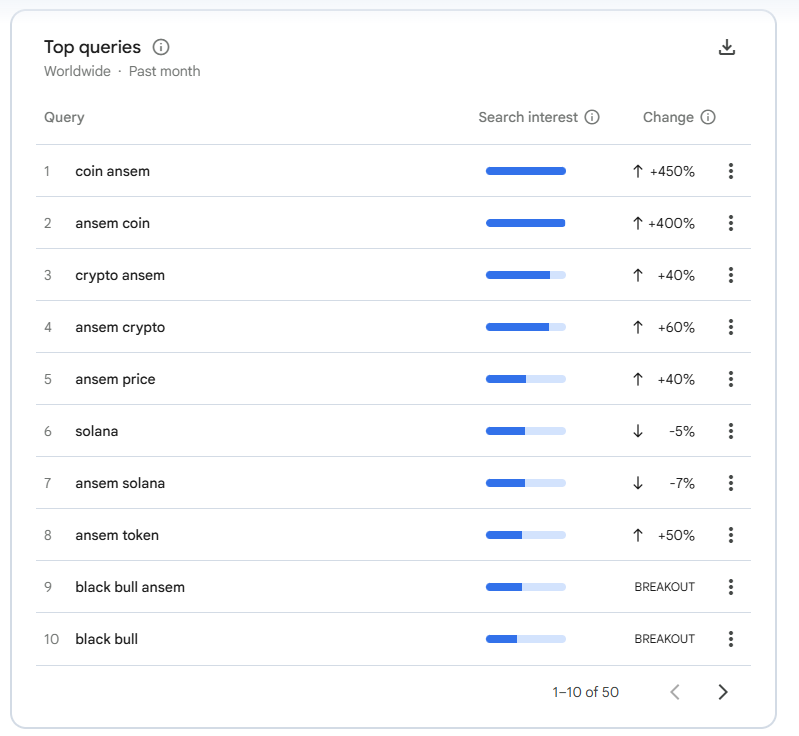799x736 pixels.
Task: Open more options for black bull row
Action: (731, 639)
